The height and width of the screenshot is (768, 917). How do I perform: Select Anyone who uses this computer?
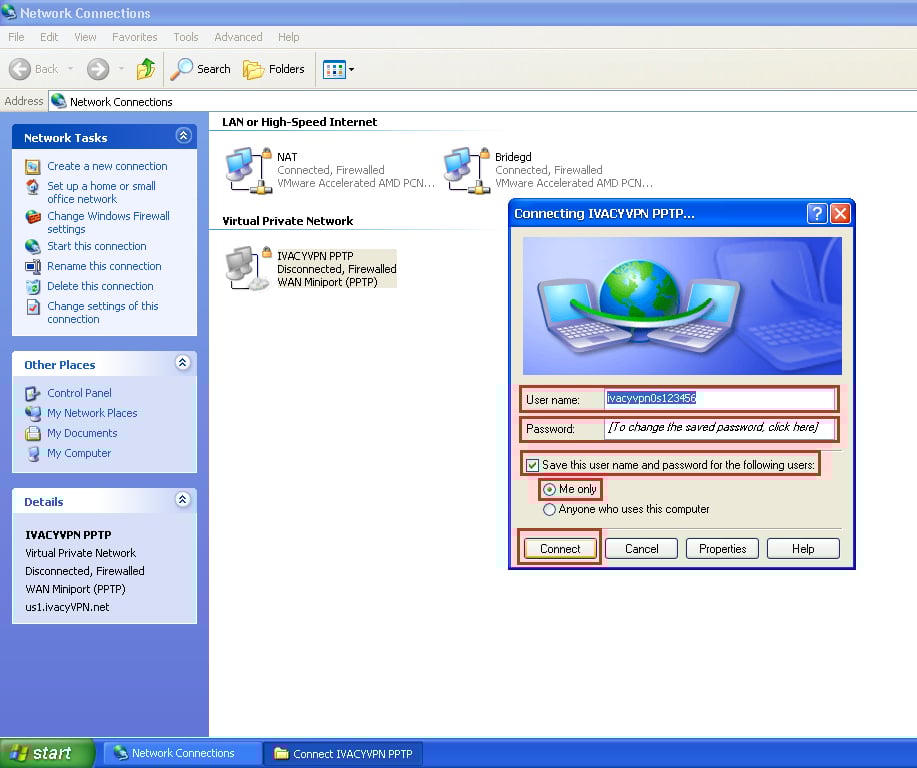click(x=549, y=509)
